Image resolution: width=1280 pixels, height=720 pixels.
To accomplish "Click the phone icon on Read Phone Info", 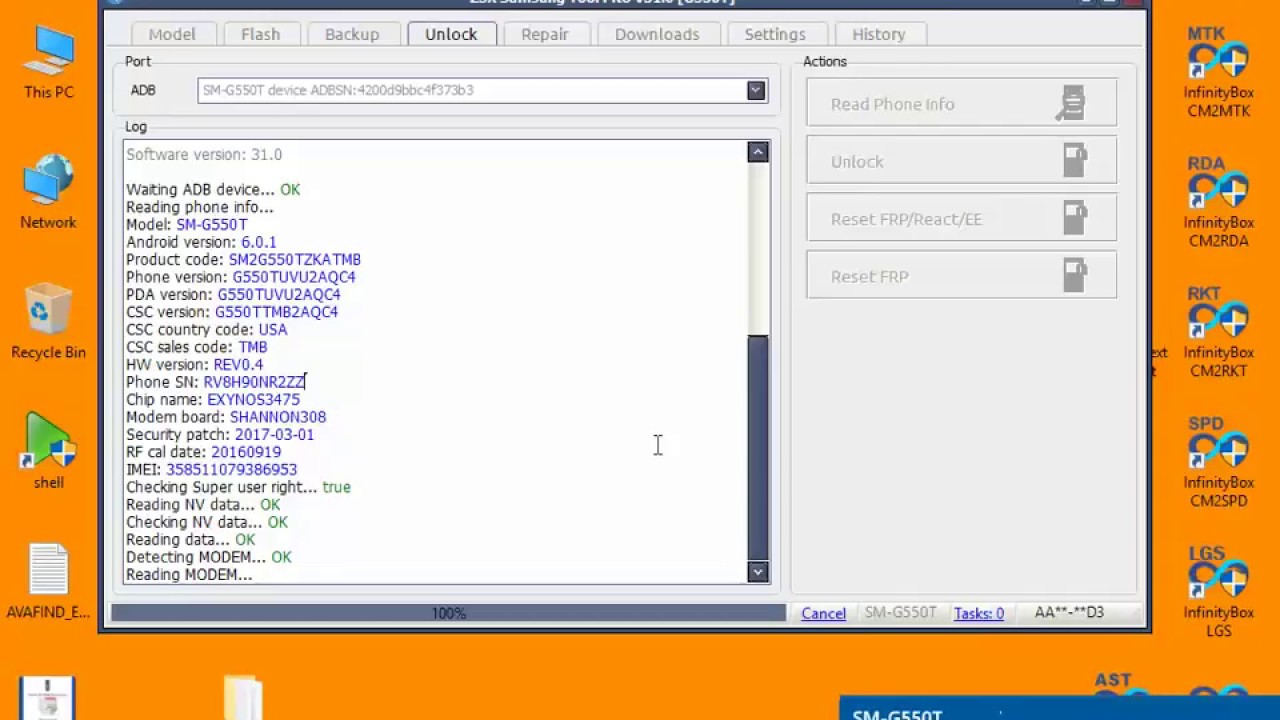I will click(1071, 104).
